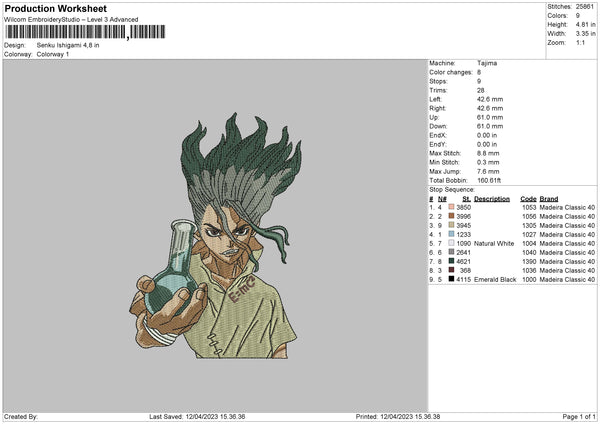
Task: Select the 'Wilcom EmbroideryStudio – Level 3 Advanced' text
Action: pos(71,20)
